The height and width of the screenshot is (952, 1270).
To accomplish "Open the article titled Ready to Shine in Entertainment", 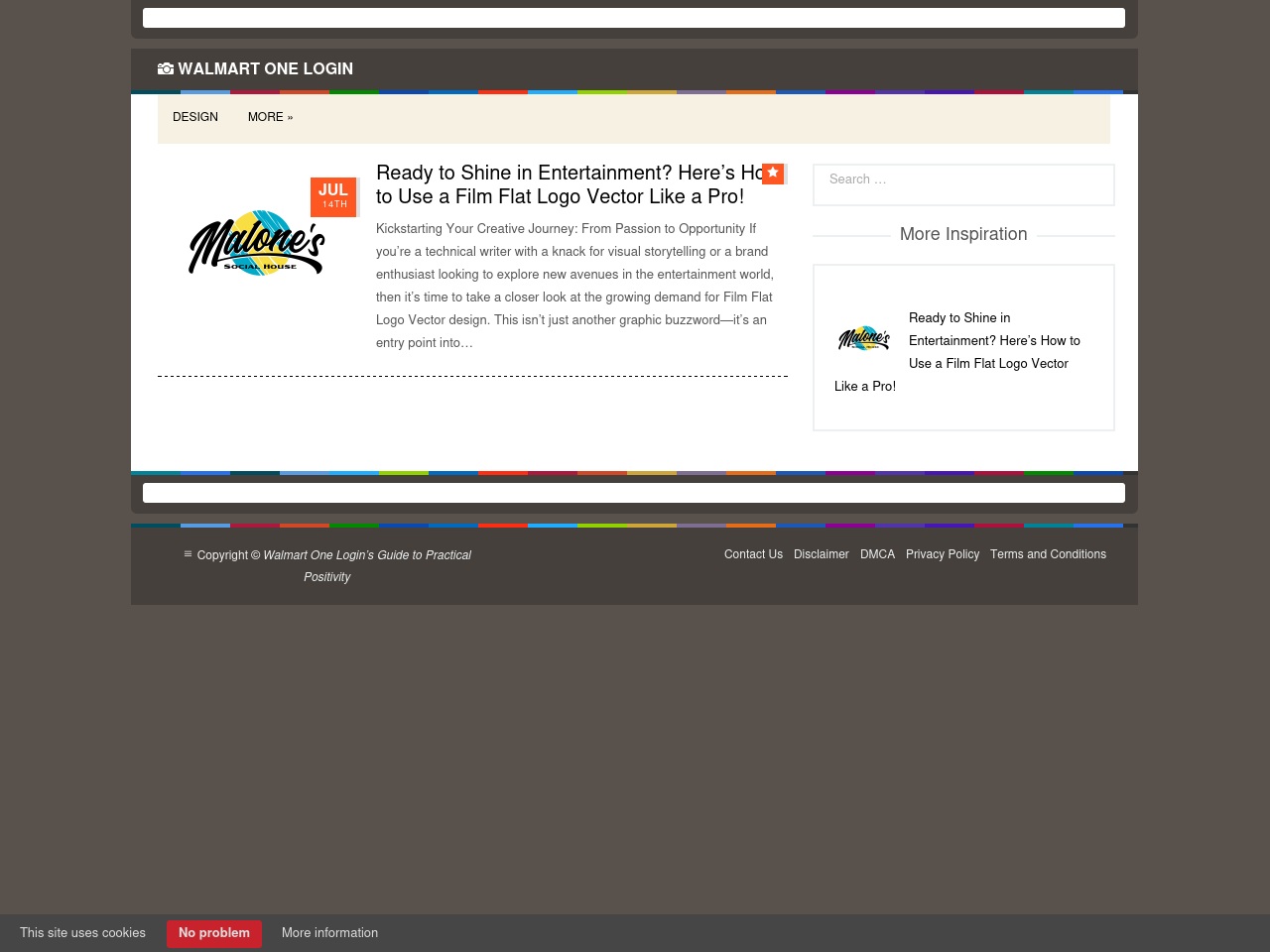I will 571,184.
